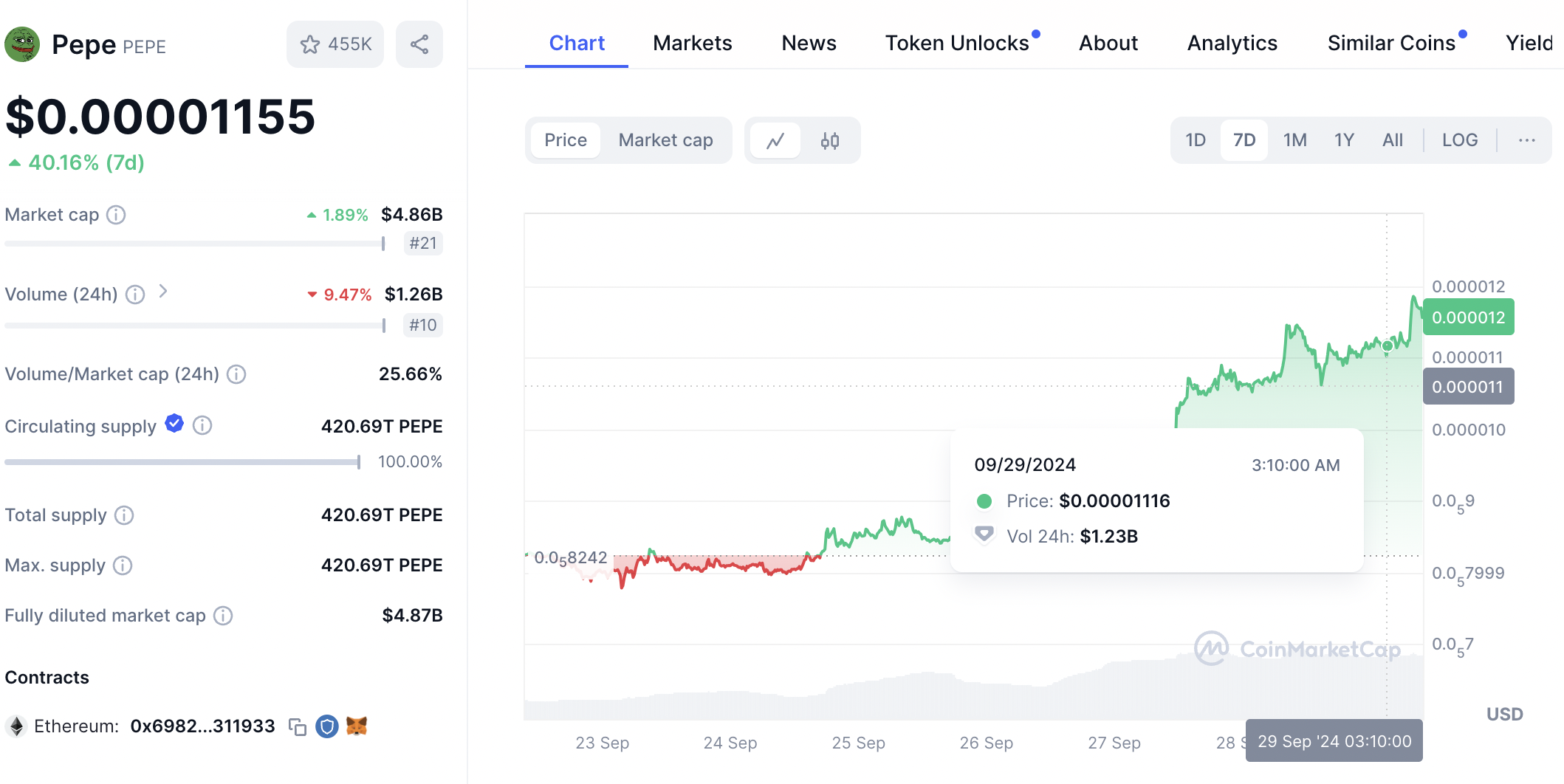Set chart range to 1Y

[1344, 140]
